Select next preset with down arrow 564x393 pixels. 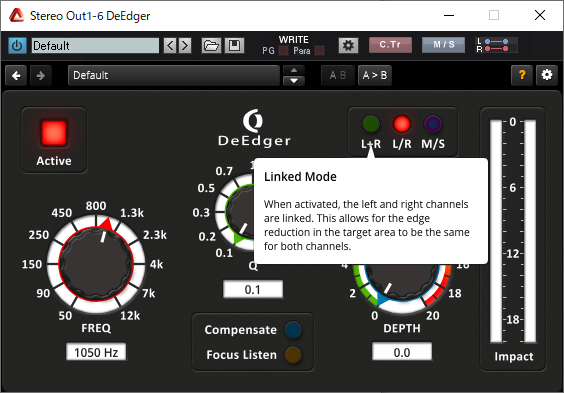click(294, 81)
